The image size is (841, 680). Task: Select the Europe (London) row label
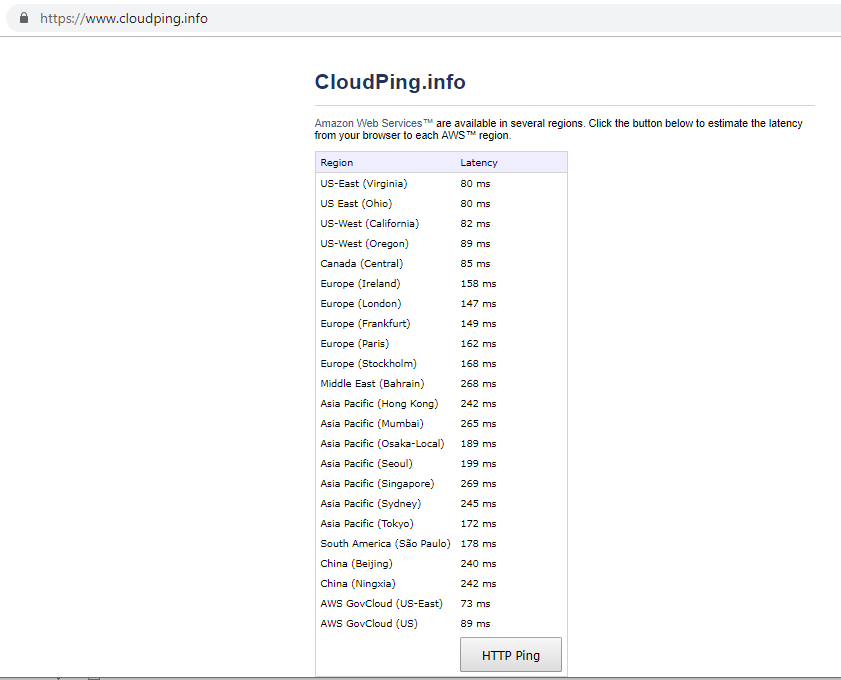point(360,304)
